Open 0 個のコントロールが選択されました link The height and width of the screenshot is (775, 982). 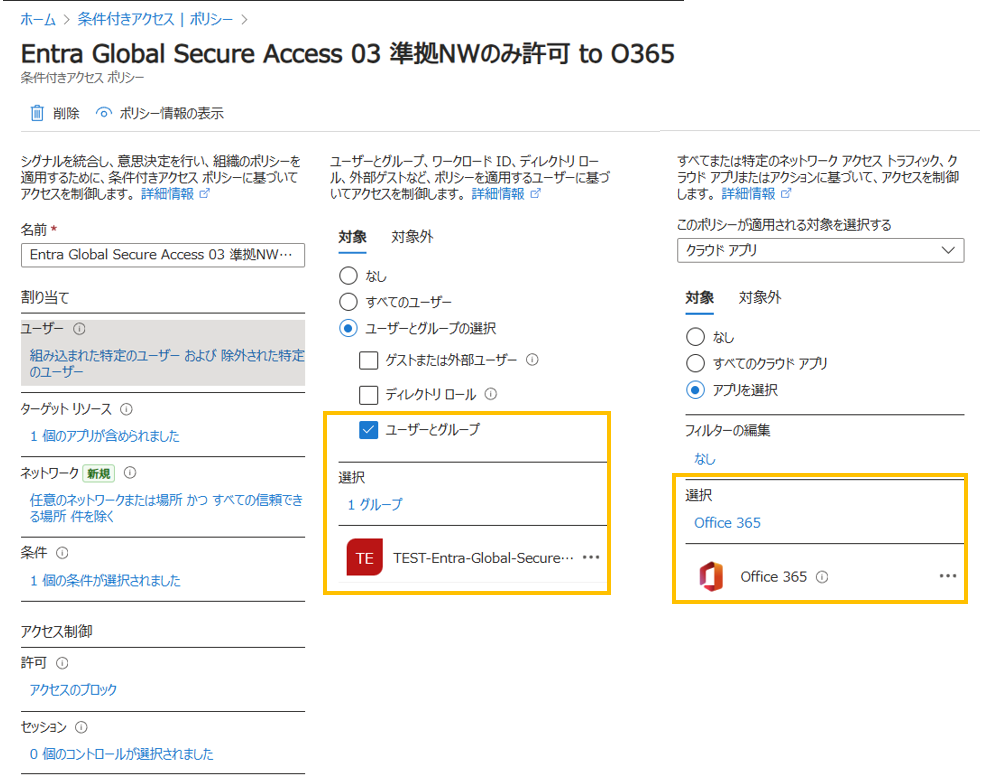121,754
